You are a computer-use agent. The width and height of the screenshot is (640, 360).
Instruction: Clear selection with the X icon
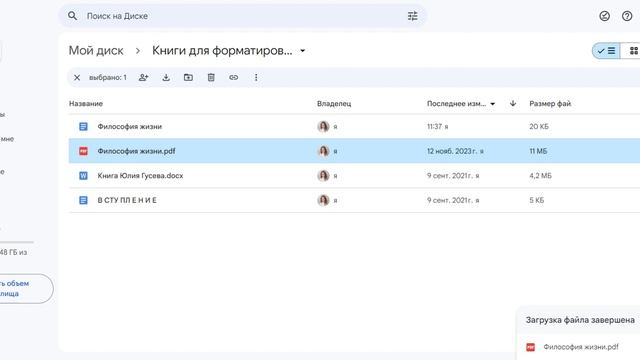click(x=77, y=78)
